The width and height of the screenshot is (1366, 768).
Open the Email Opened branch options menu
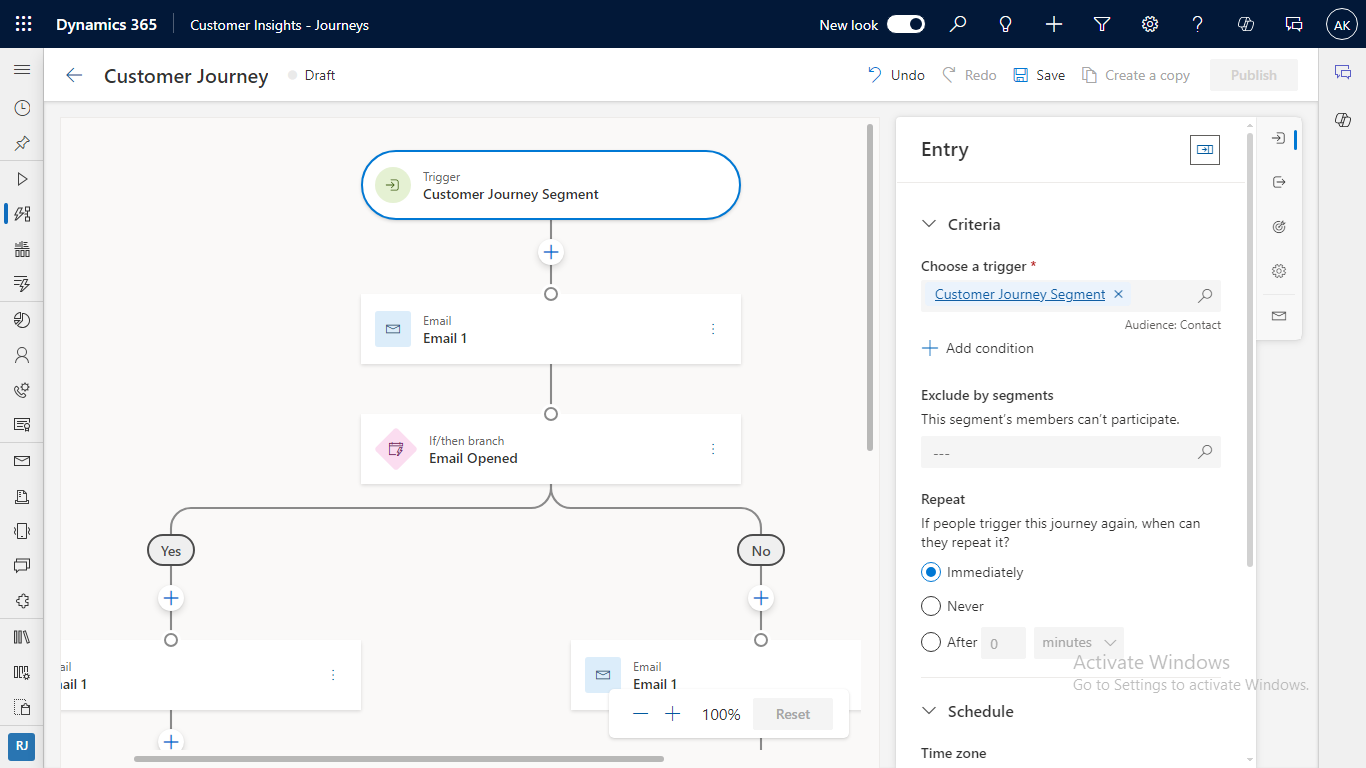(x=713, y=449)
